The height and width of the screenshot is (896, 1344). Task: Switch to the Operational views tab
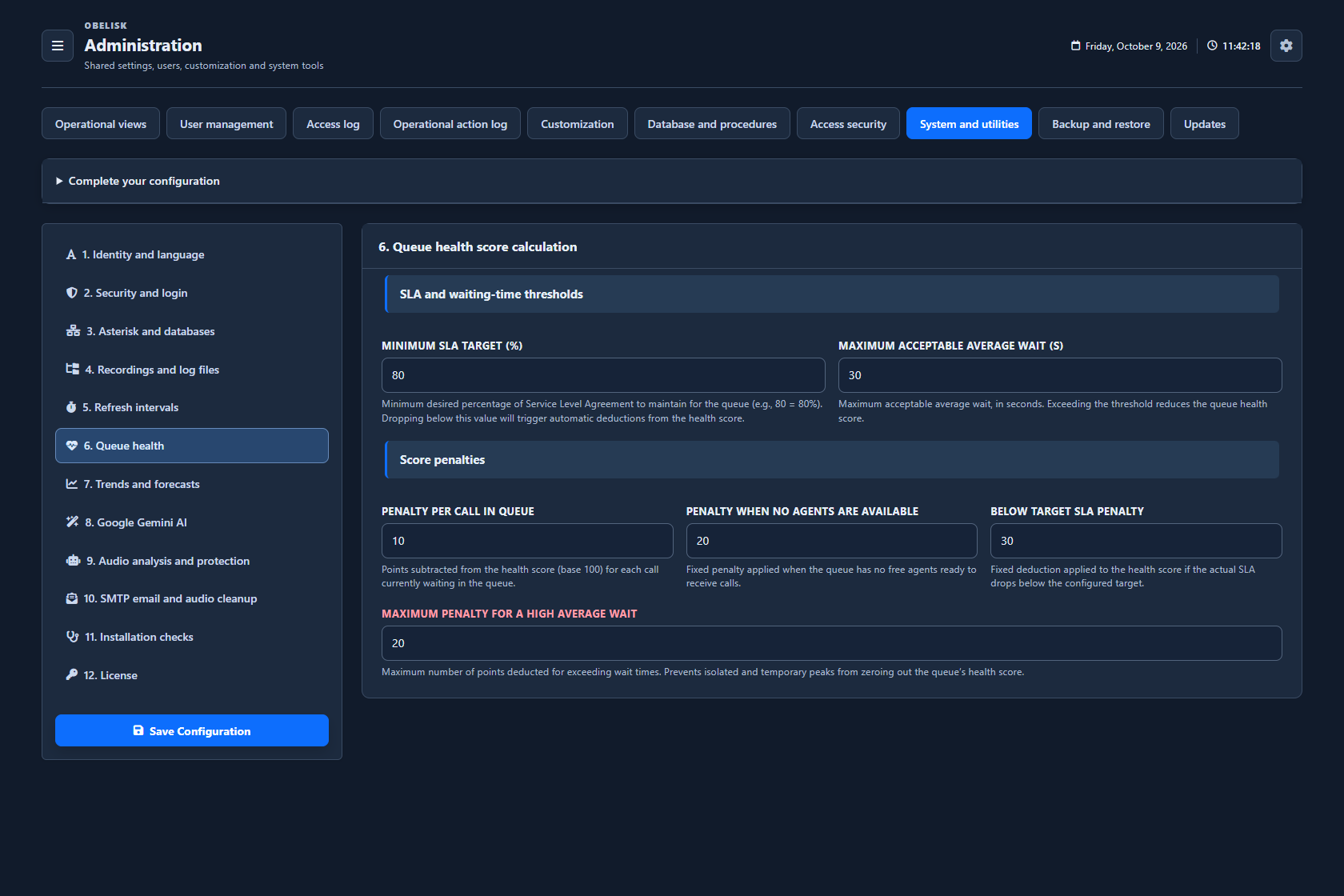tap(101, 124)
